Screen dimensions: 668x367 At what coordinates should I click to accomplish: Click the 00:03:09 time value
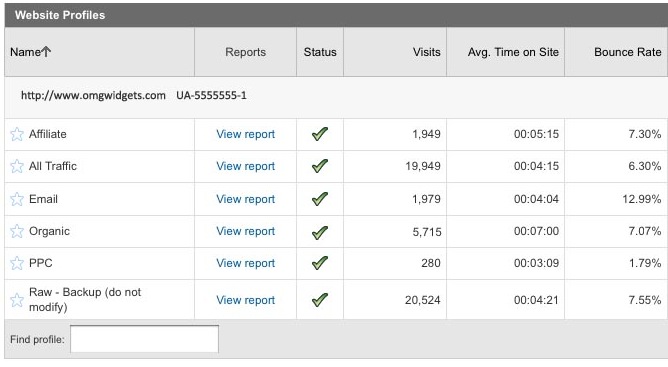coord(536,263)
